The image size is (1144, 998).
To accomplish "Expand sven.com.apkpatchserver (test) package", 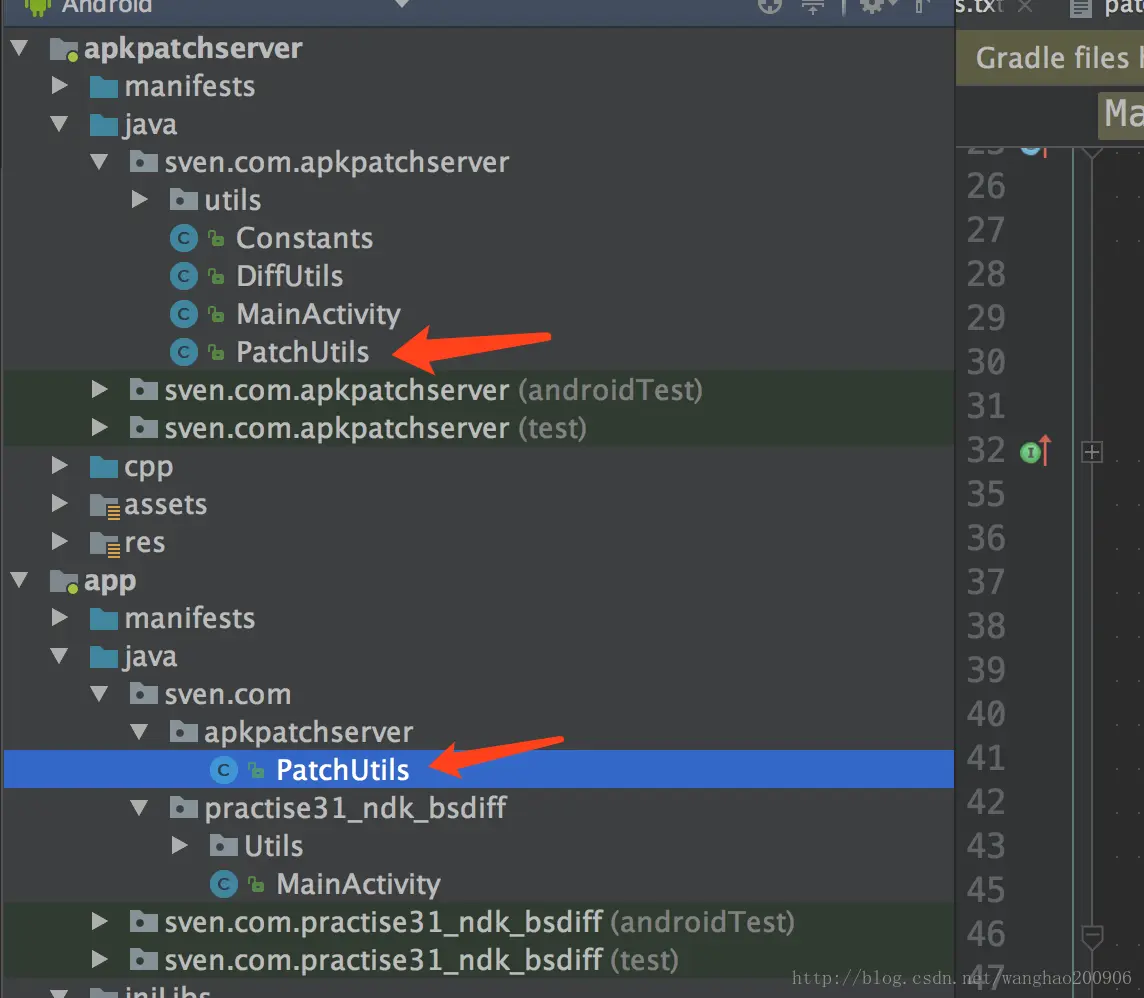I will pos(100,428).
